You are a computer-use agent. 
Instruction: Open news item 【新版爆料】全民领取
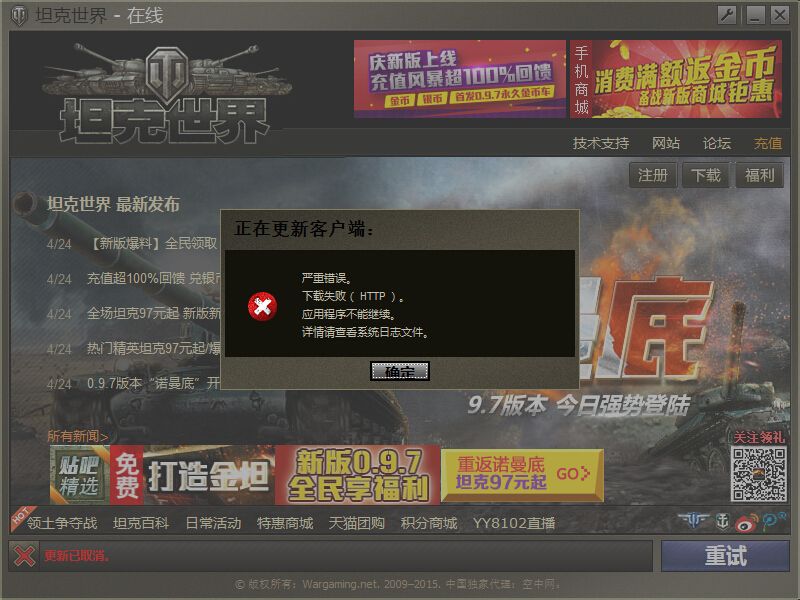[x=153, y=243]
